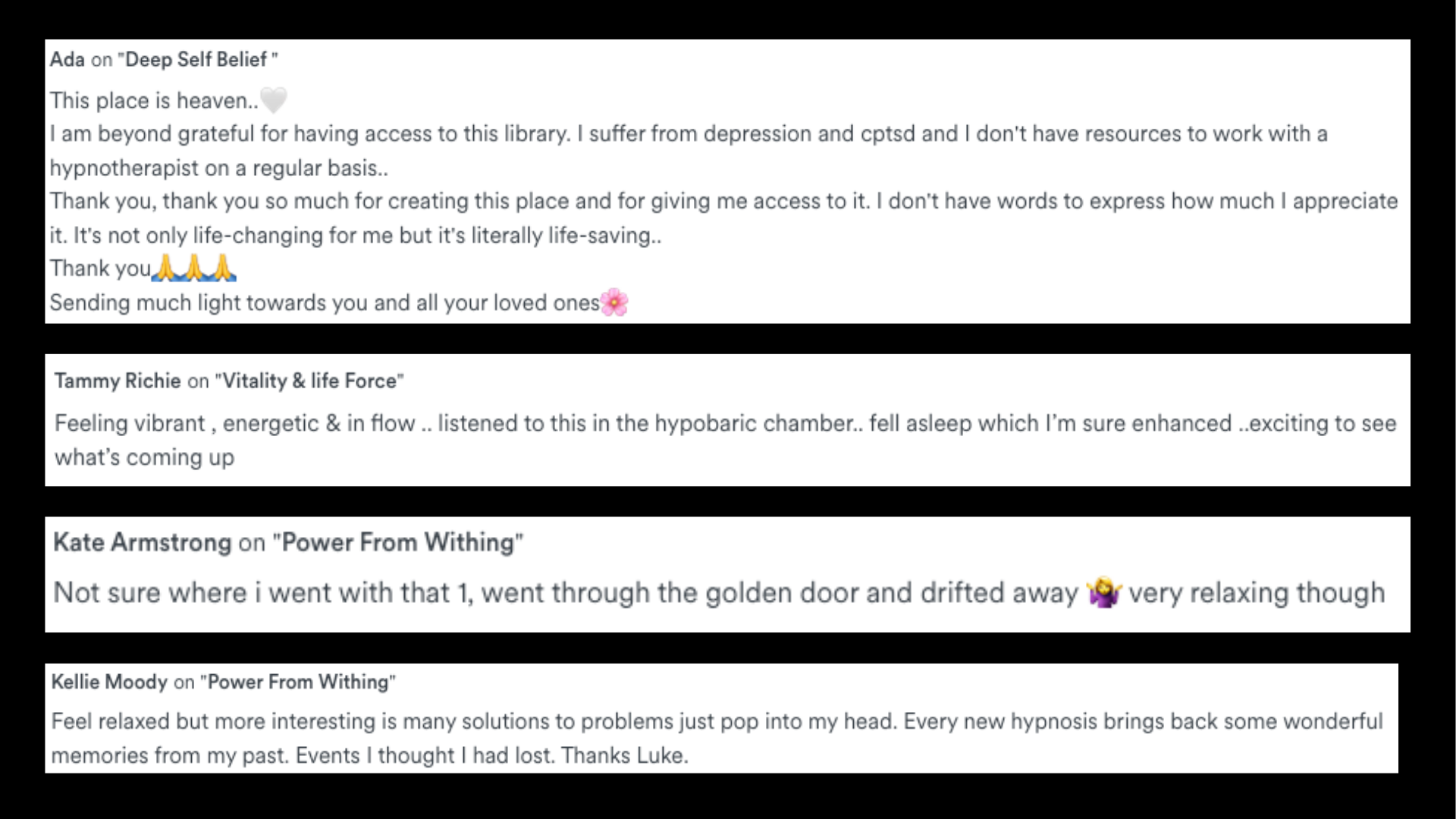Click Tammy's comment starting "Feeling vibrant"
1456x819 pixels.
(x=725, y=440)
